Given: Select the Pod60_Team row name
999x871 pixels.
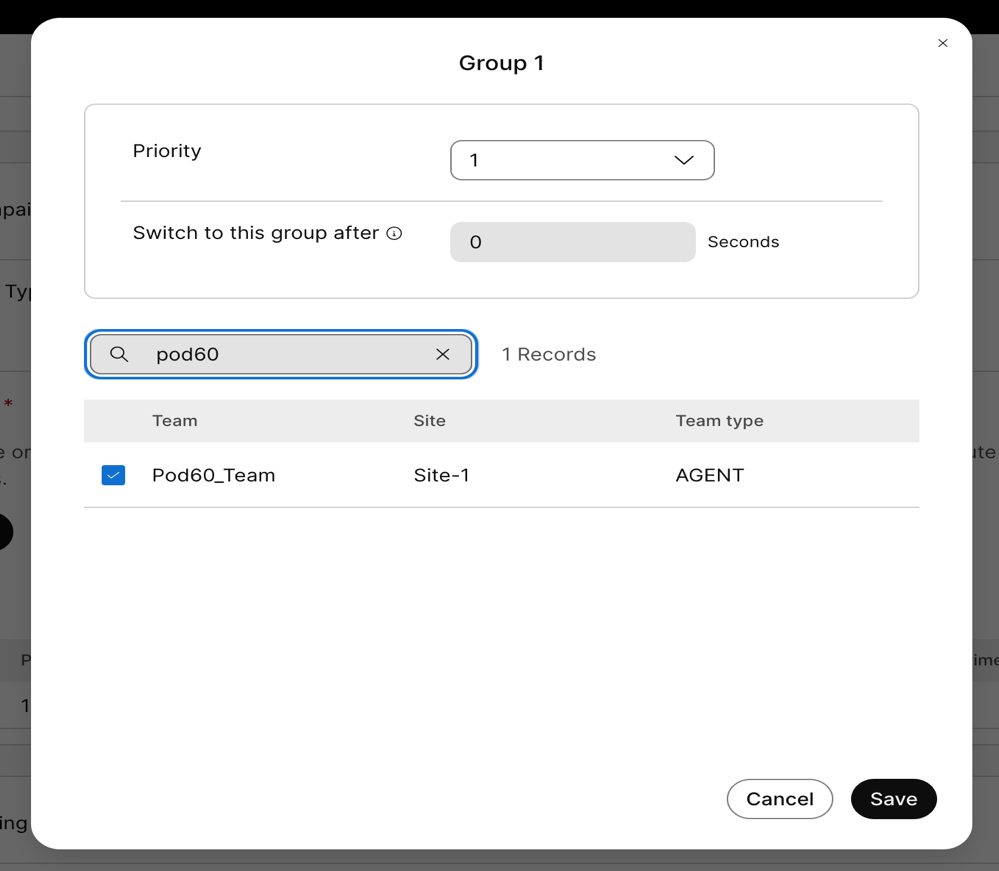Looking at the screenshot, I should (213, 475).
